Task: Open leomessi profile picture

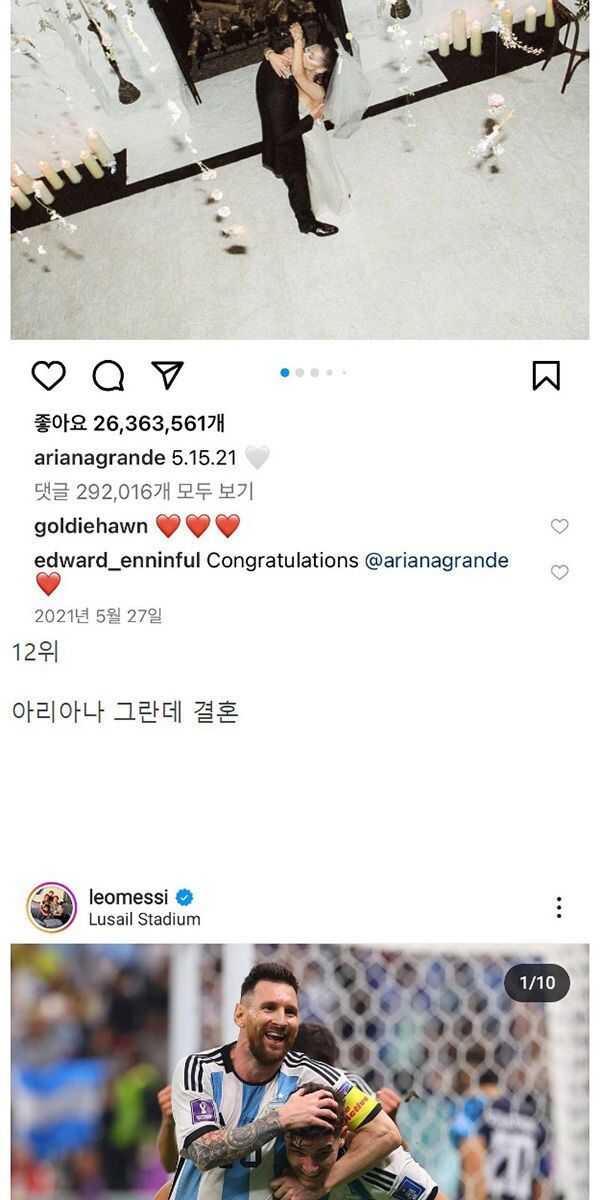Action: click(x=51, y=907)
